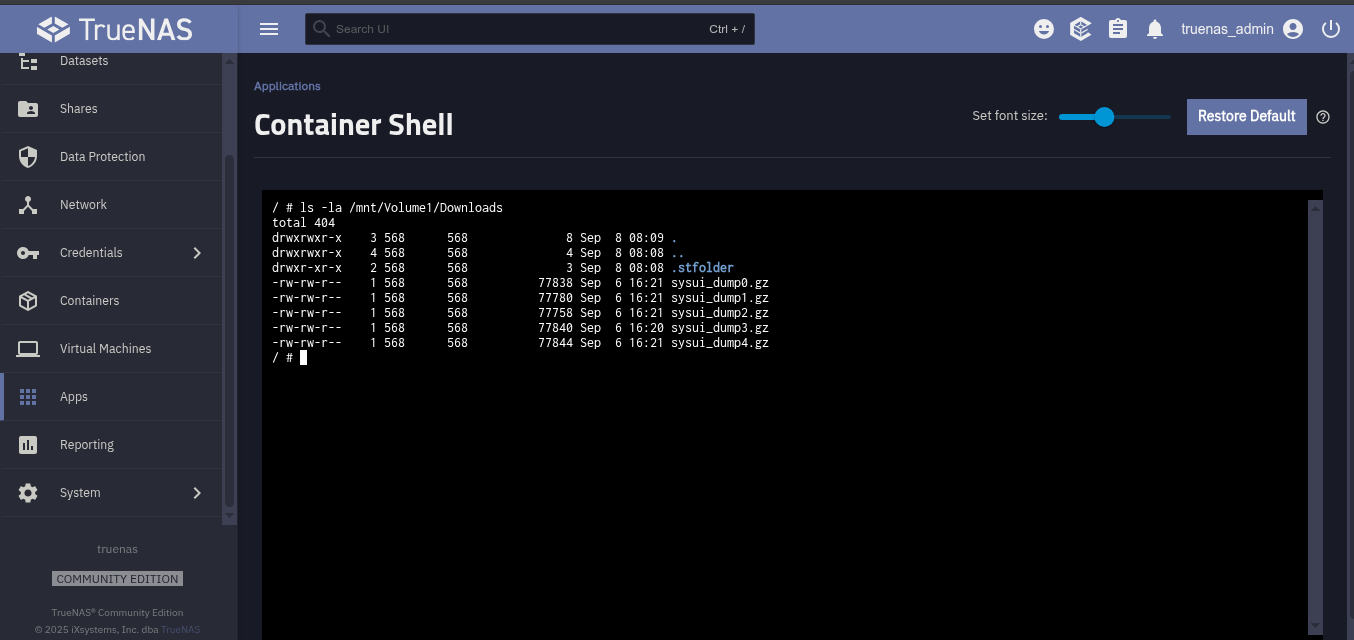Select Containers in the sidebar
This screenshot has height=640, width=1354.
point(89,301)
